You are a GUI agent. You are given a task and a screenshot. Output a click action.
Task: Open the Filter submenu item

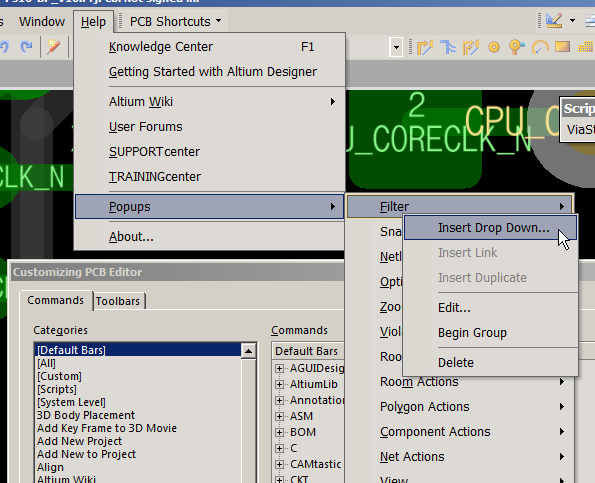460,207
